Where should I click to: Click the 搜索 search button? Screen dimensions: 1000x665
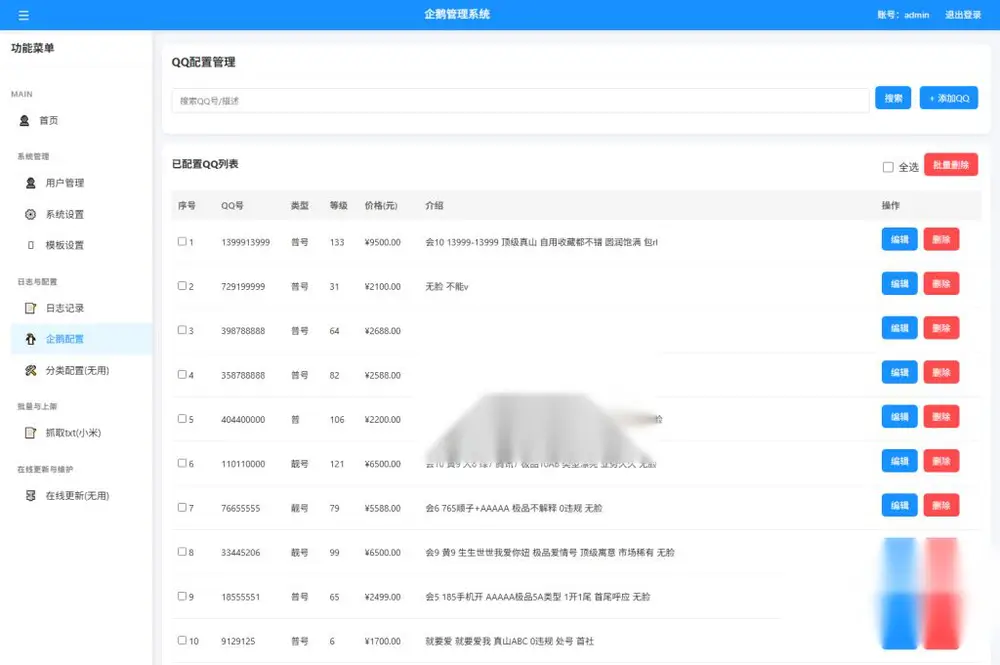pos(893,98)
